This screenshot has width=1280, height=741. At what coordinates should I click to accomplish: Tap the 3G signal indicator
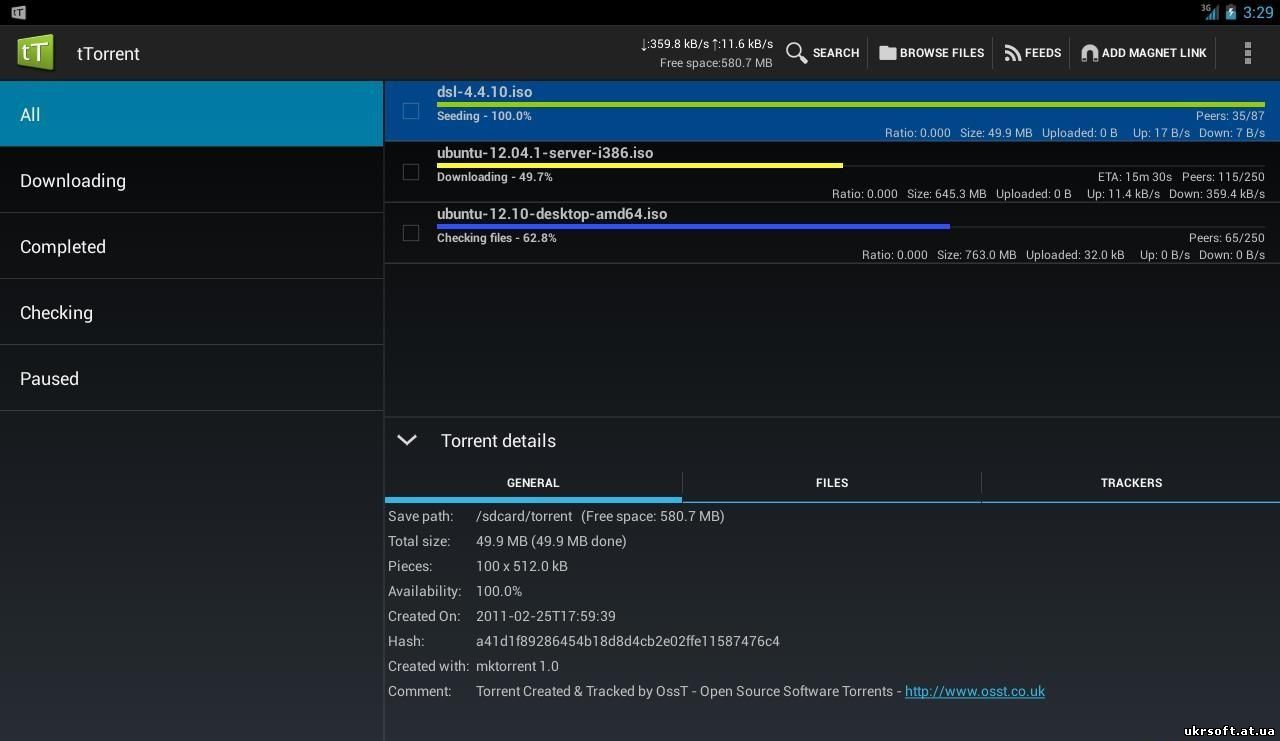click(1210, 12)
